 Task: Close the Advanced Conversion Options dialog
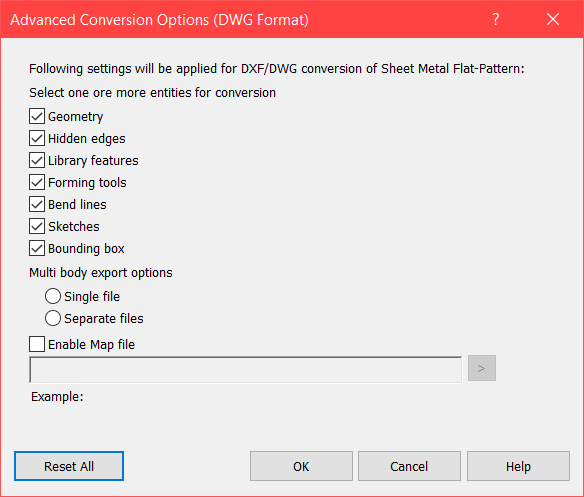click(x=553, y=19)
